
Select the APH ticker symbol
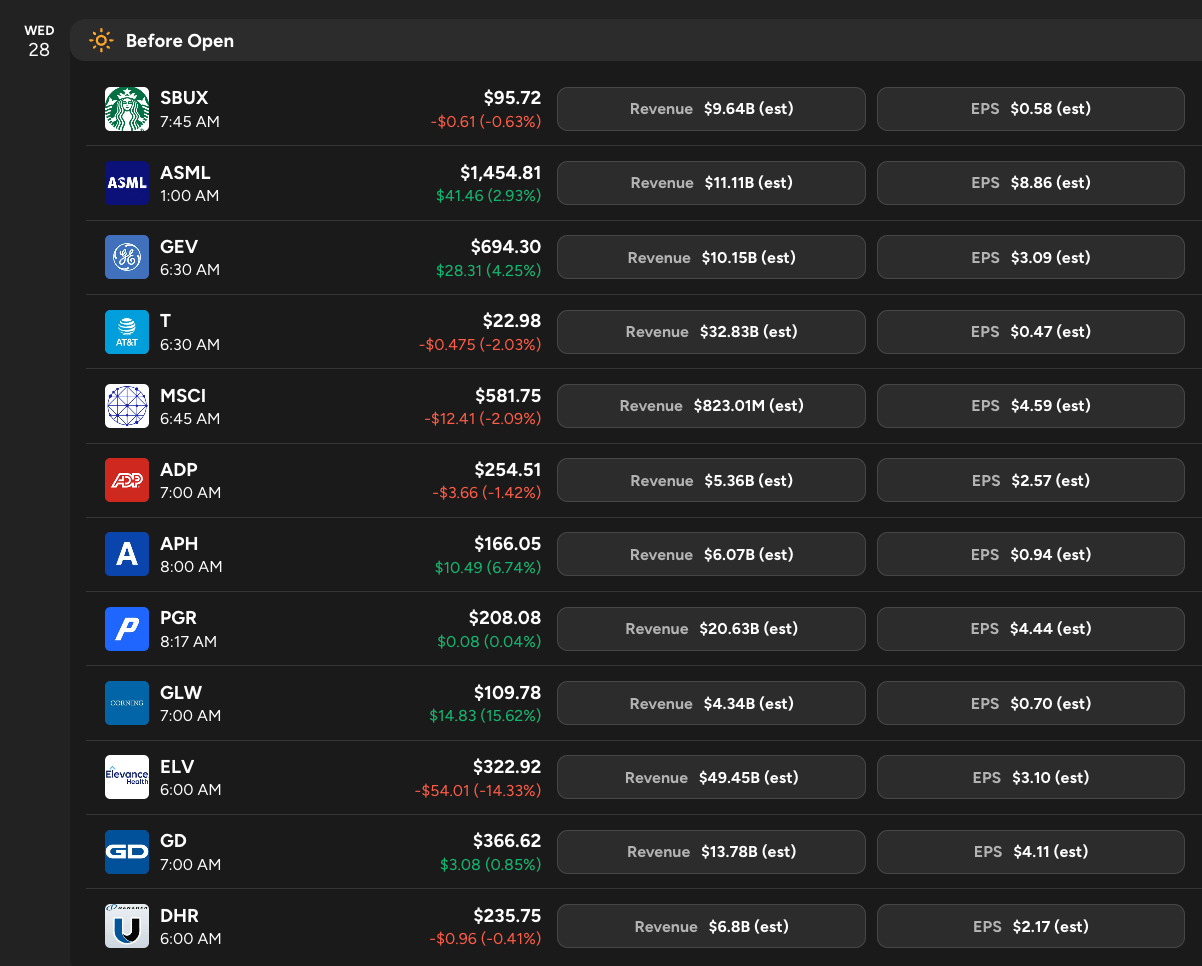pyautogui.click(x=179, y=543)
